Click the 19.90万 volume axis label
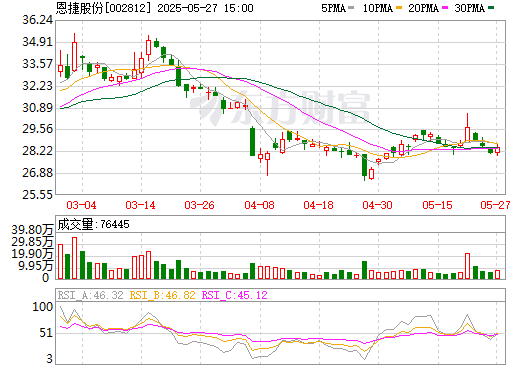Screen dimensions: 520x365 point(32,254)
